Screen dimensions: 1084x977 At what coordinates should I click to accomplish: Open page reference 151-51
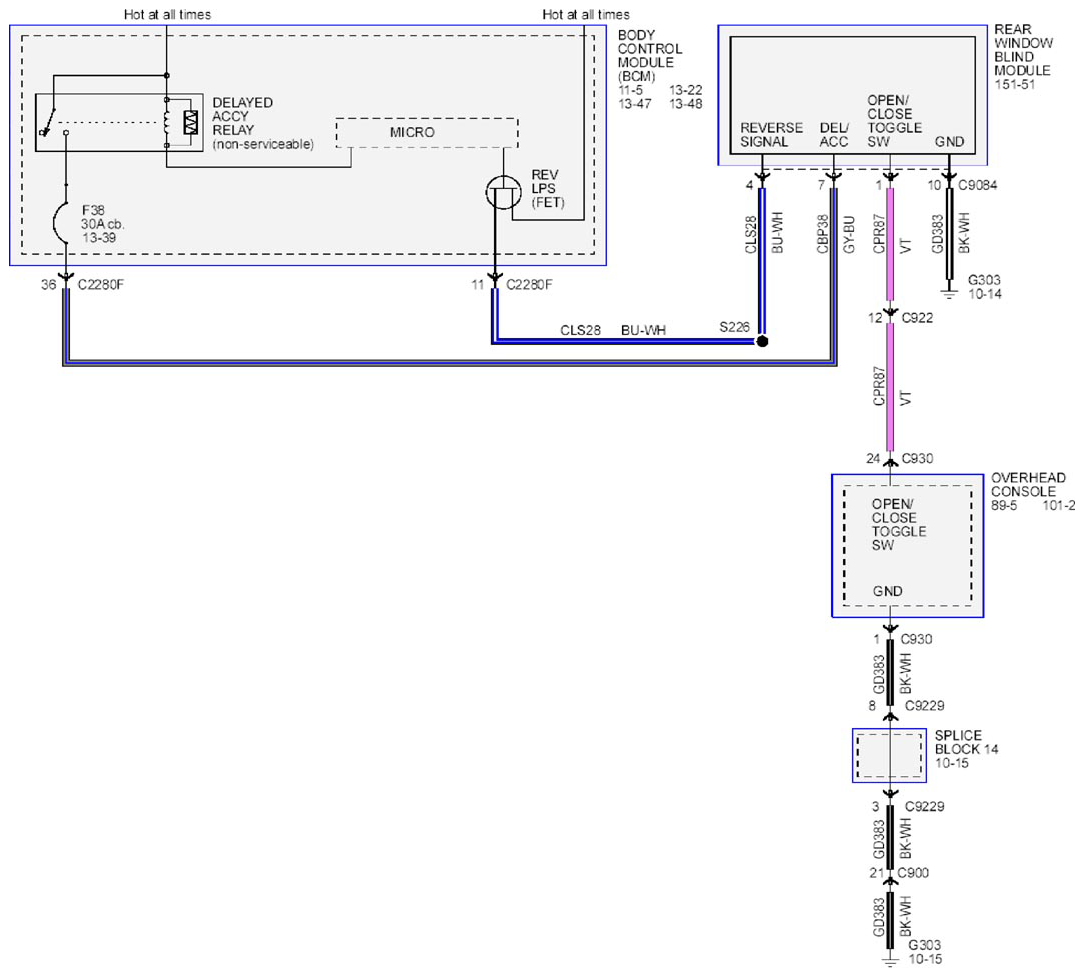coord(1014,84)
